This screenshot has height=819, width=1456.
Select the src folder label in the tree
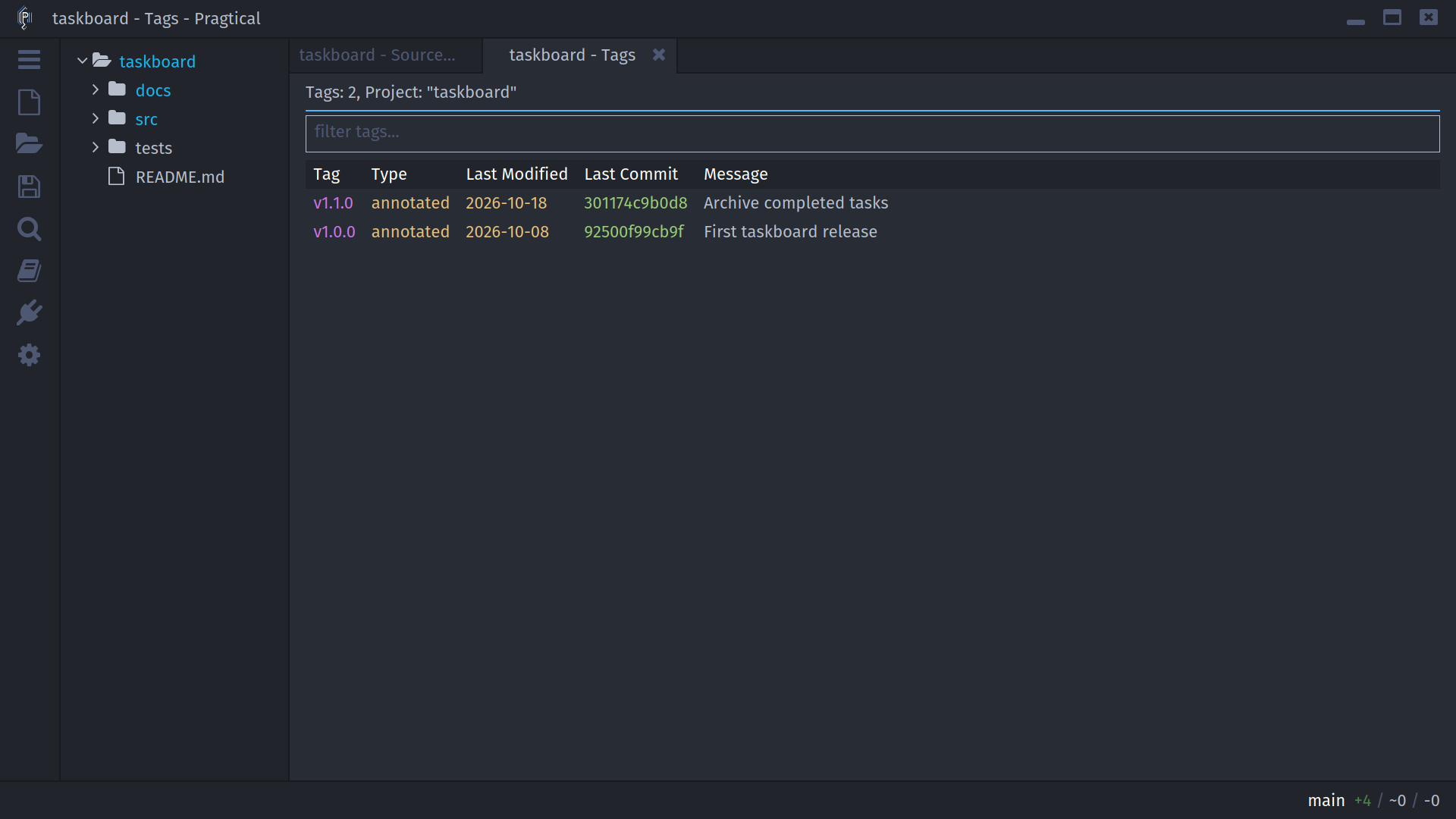[146, 119]
